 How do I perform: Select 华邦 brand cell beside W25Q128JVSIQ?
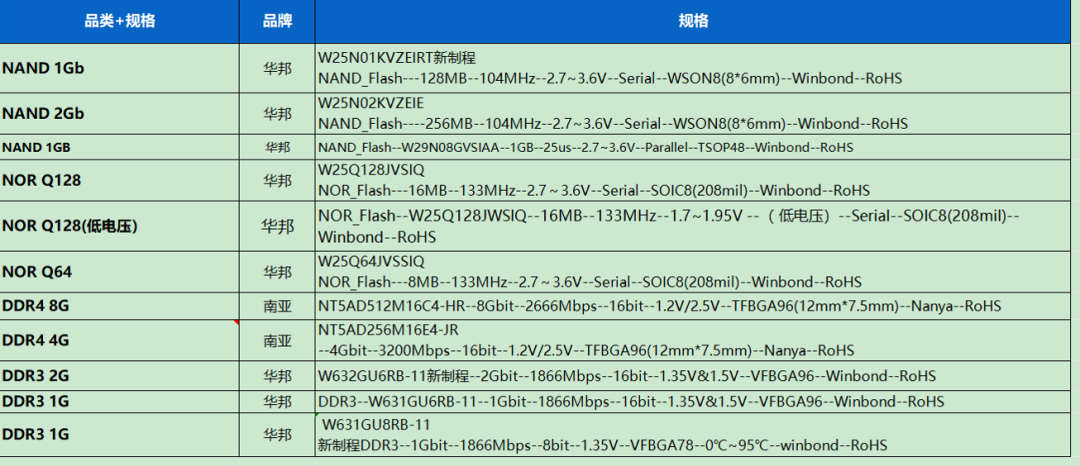278,180
